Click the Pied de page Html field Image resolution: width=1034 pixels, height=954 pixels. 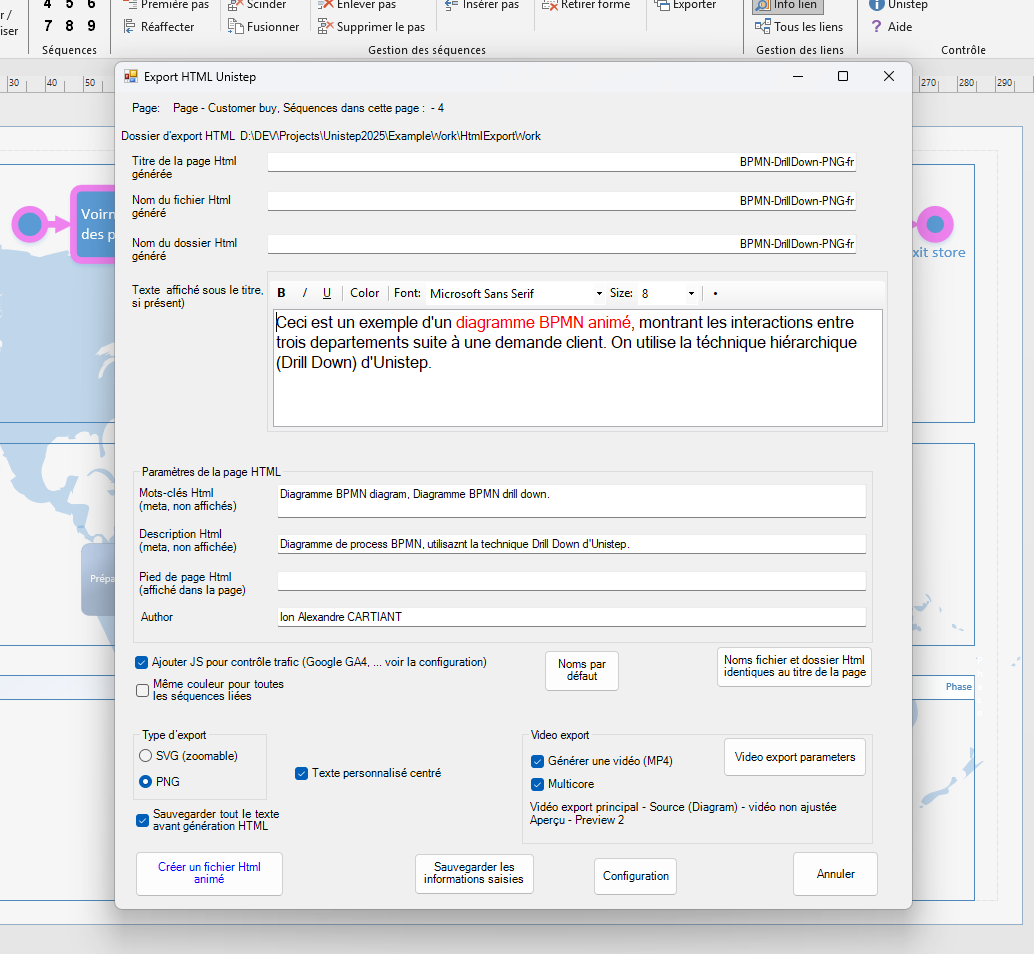[x=571, y=581]
